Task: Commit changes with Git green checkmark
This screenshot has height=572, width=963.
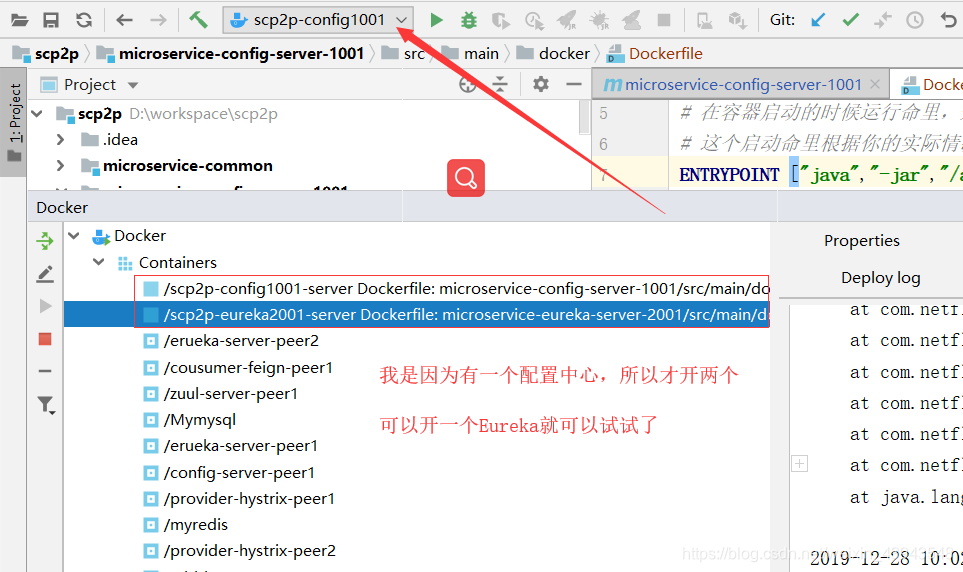Action: coord(851,20)
